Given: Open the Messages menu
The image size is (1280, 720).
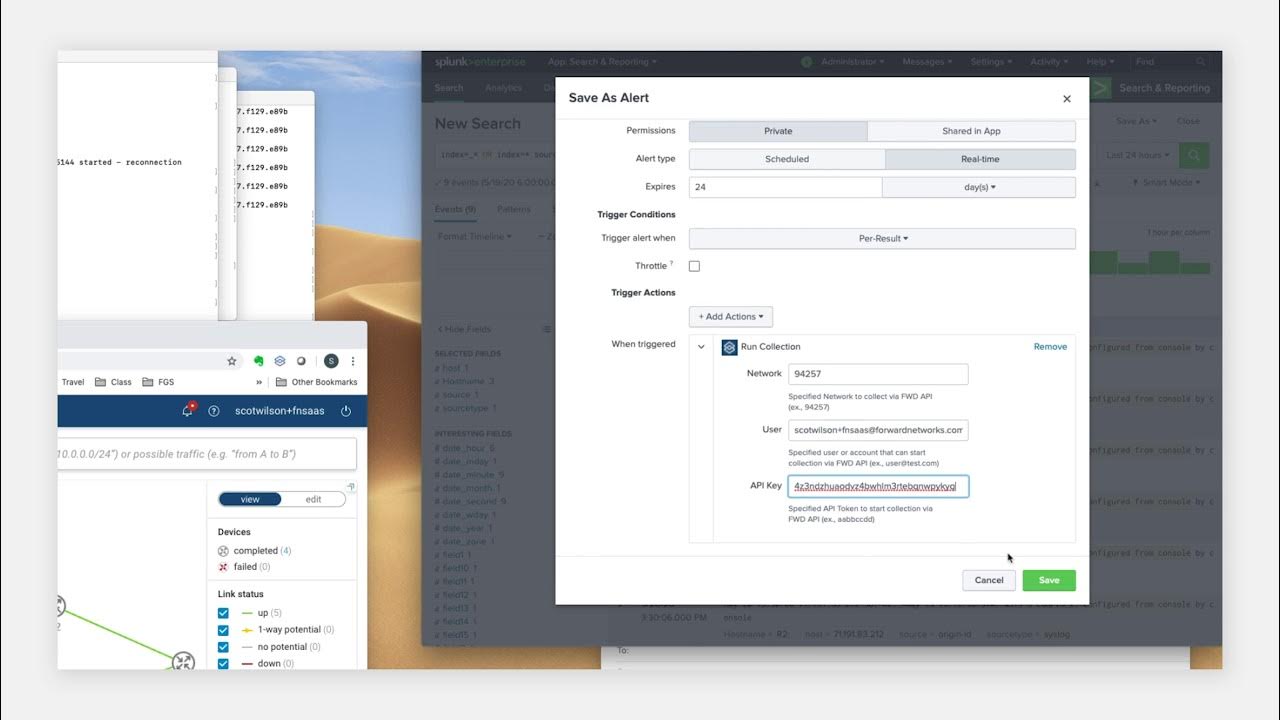Looking at the screenshot, I should pos(927,62).
